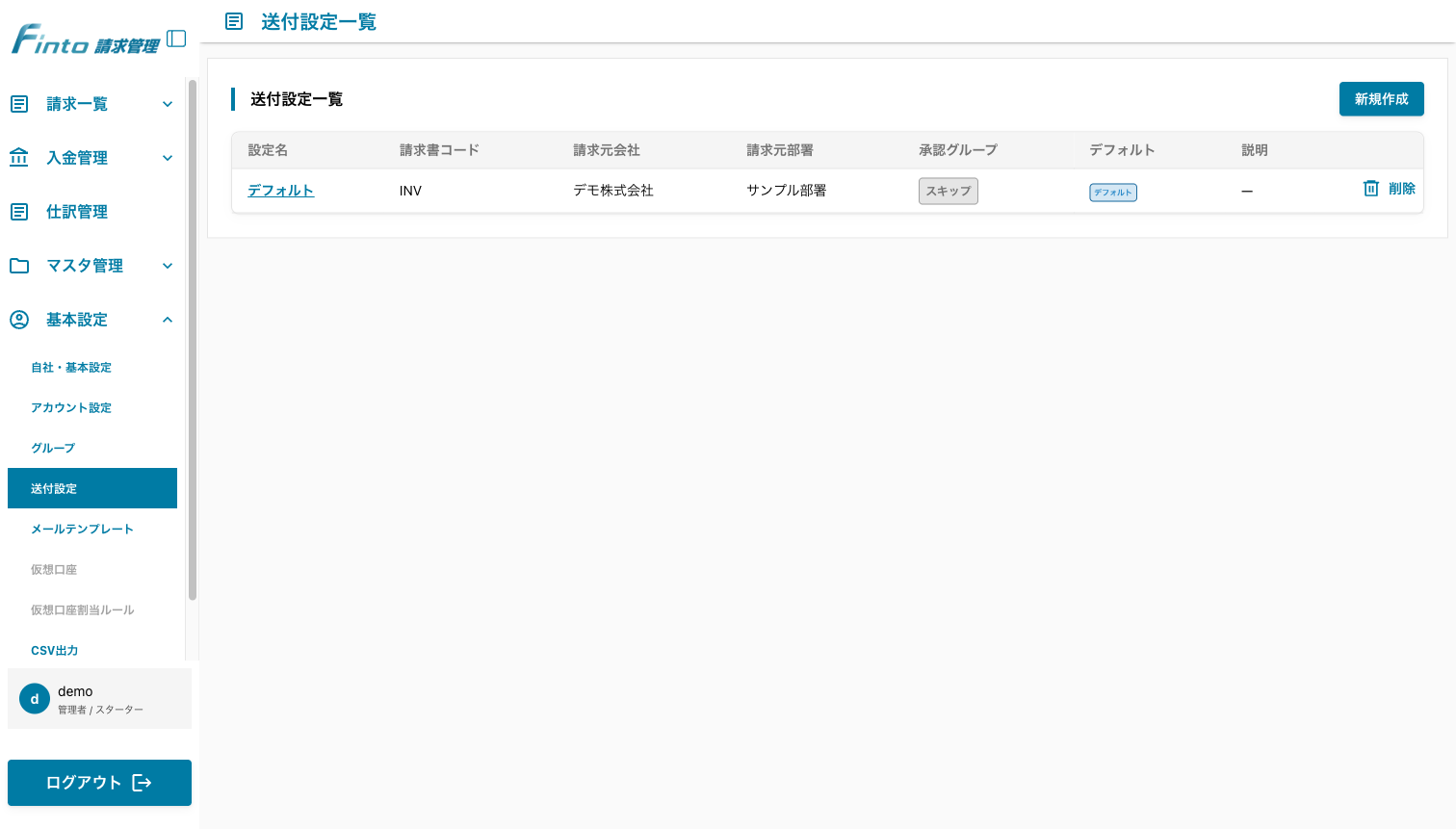Click the INV code cell

click(x=410, y=191)
